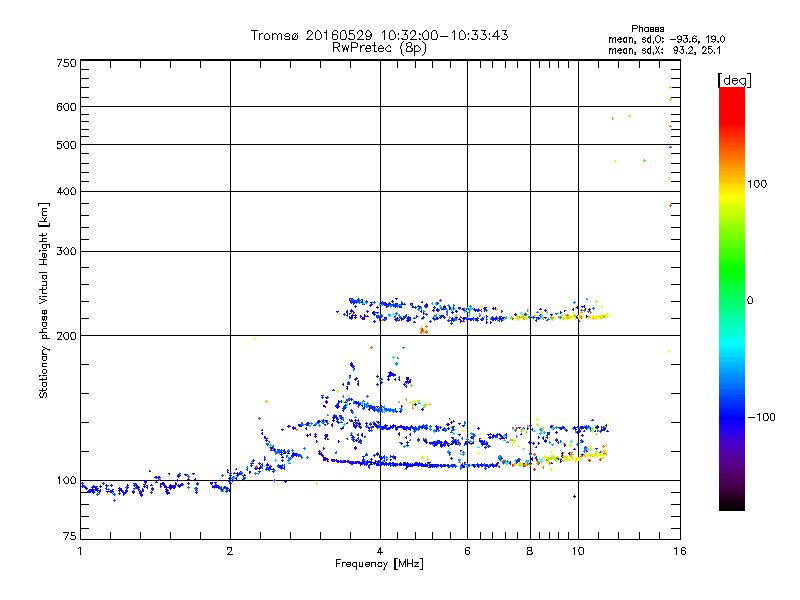Click the x-axis title "Frequency [MHz]"
Viewport: 800px width, 600px height.
click(x=379, y=564)
